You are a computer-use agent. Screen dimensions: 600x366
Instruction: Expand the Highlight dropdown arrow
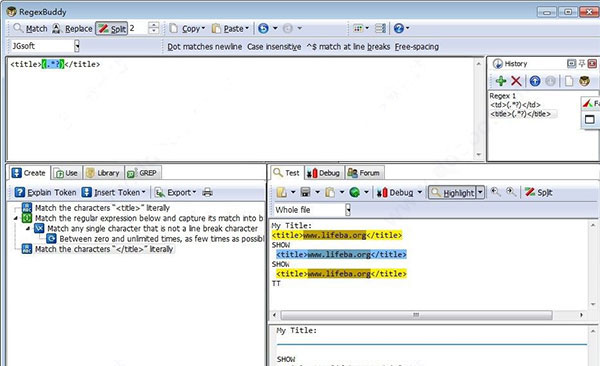click(480, 192)
